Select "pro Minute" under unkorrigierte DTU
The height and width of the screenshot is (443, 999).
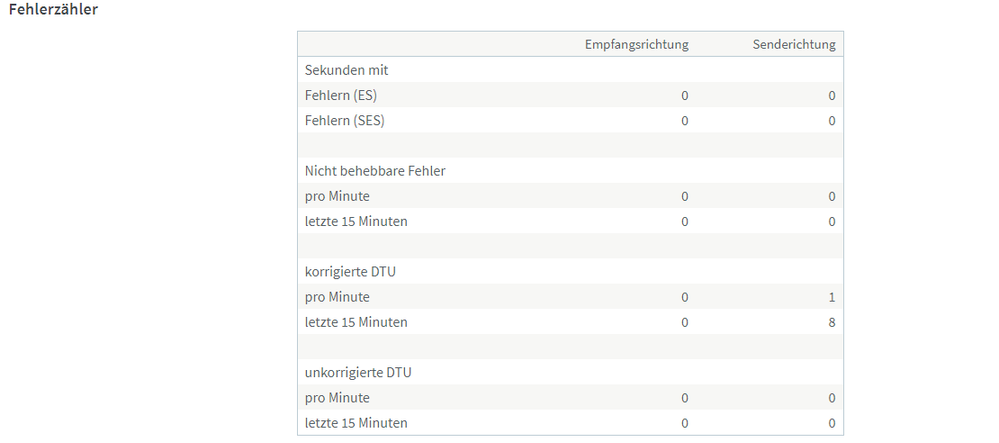[337, 398]
